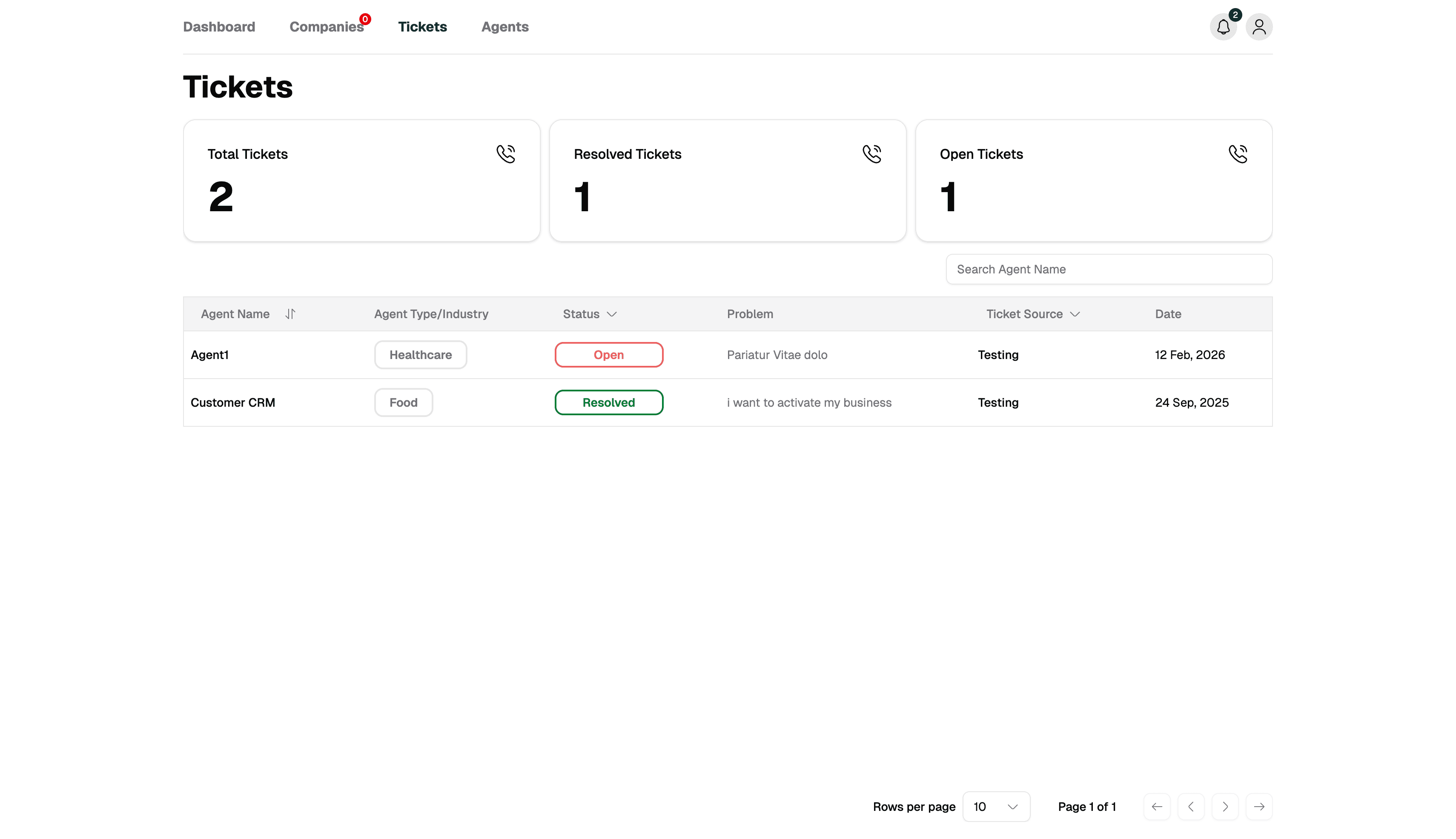Image resolution: width=1456 pixels, height=839 pixels.
Task: Click the first page arrow
Action: (x=1157, y=807)
